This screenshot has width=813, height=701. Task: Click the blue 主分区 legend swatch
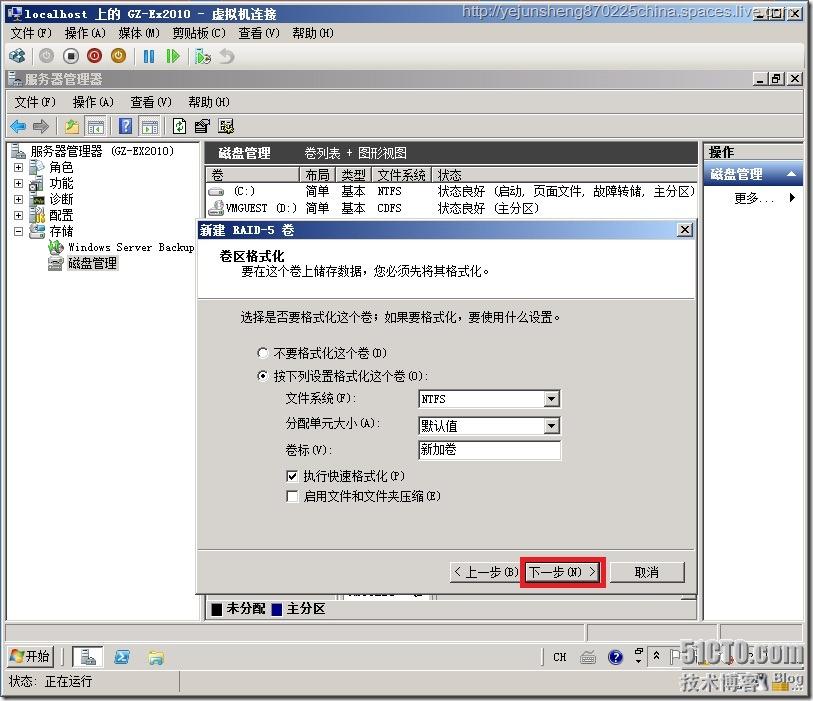coord(277,609)
